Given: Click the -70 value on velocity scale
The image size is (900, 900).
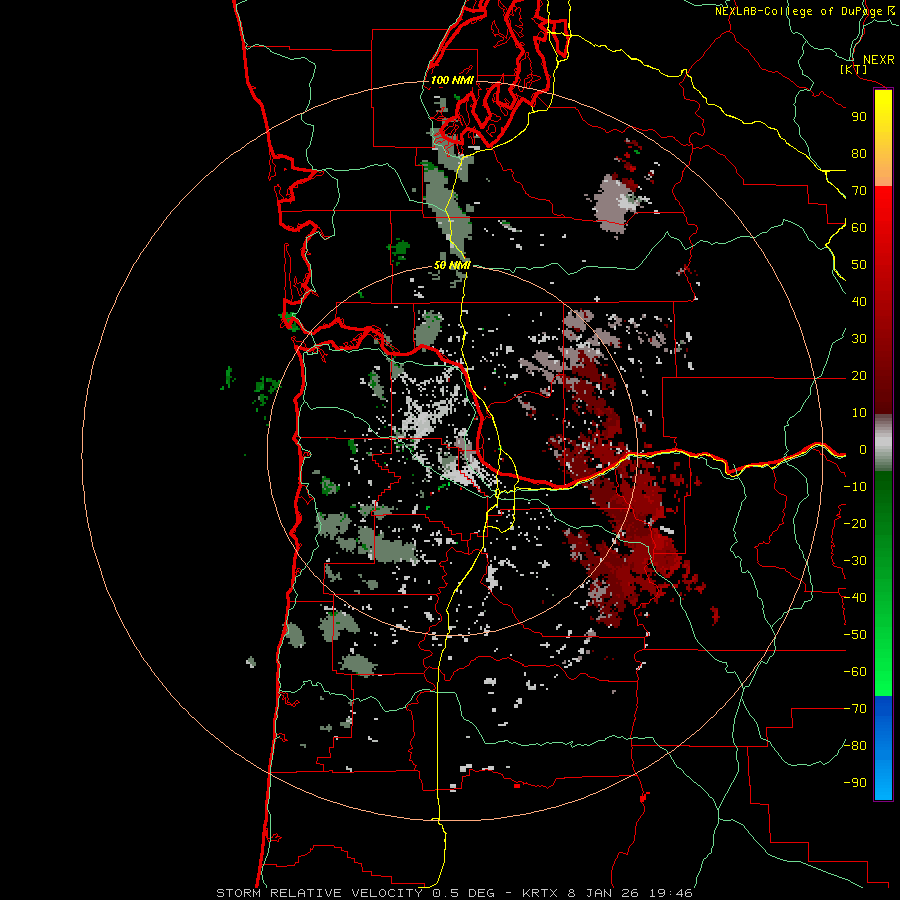Looking at the screenshot, I should pyautogui.click(x=855, y=709).
